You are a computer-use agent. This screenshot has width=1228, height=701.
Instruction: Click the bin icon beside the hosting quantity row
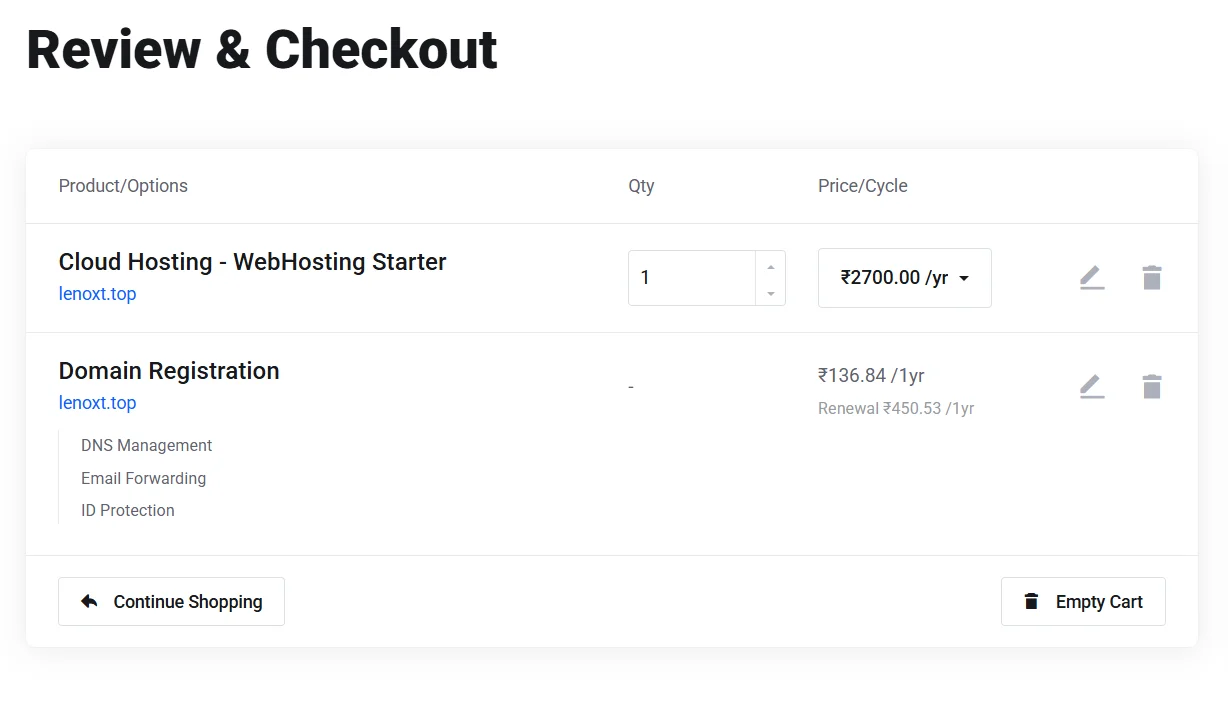coord(1151,278)
